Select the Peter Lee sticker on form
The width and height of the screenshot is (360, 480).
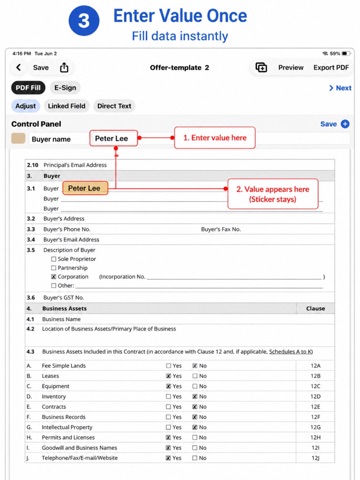pyautogui.click(x=85, y=188)
